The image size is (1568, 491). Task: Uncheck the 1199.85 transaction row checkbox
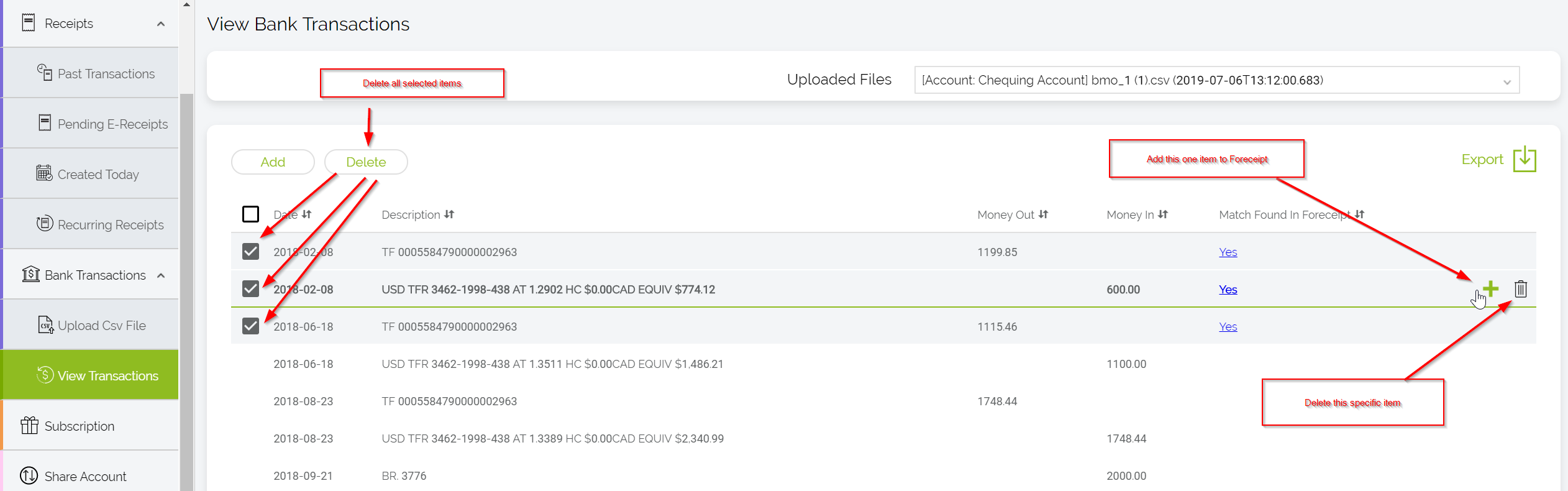coord(250,251)
